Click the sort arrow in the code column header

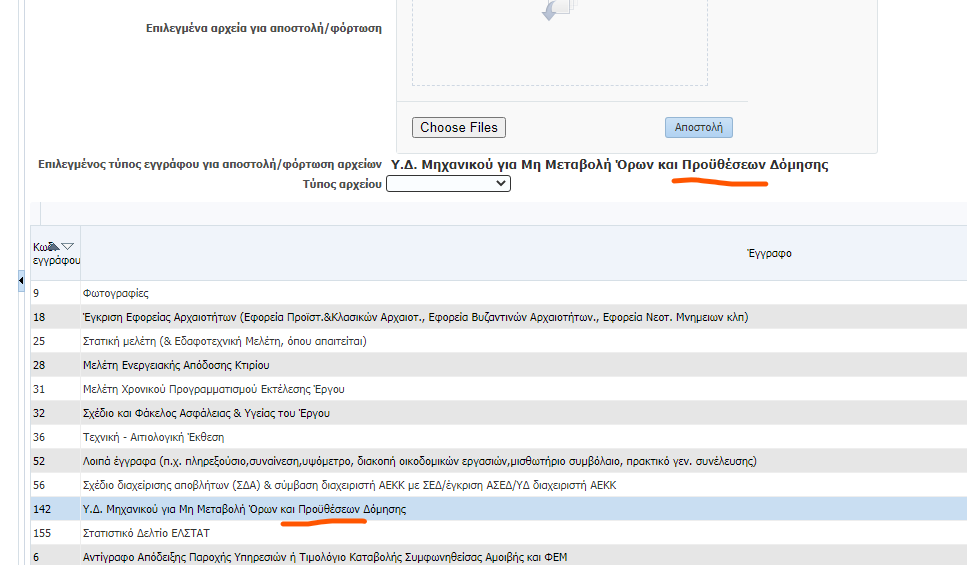point(67,247)
